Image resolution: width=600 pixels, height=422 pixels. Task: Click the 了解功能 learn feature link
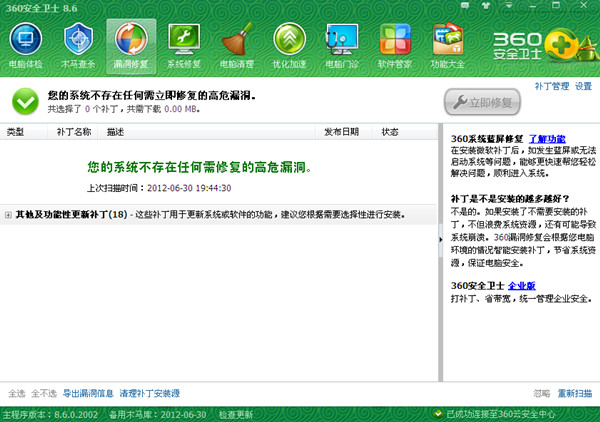point(547,138)
